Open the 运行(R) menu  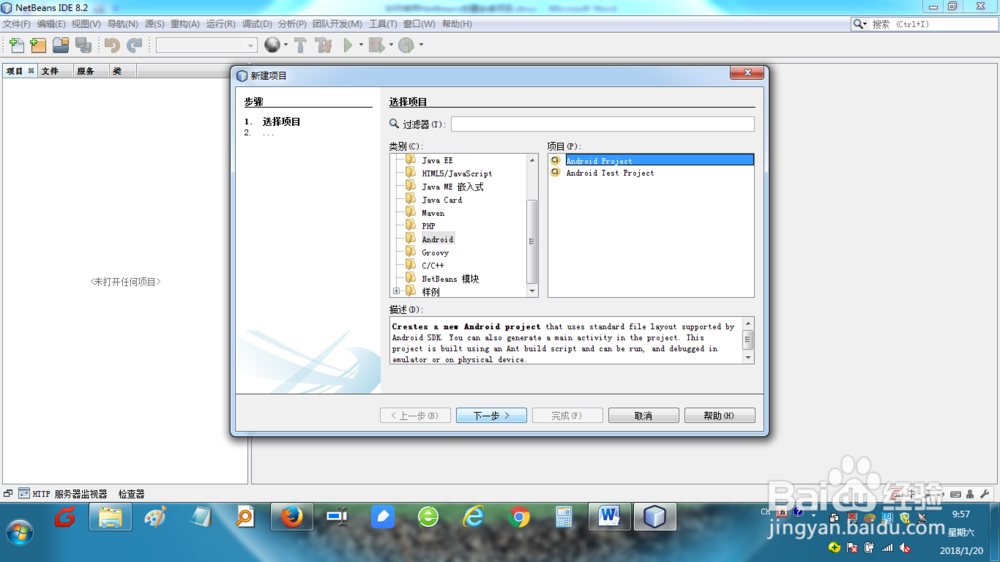(x=220, y=24)
